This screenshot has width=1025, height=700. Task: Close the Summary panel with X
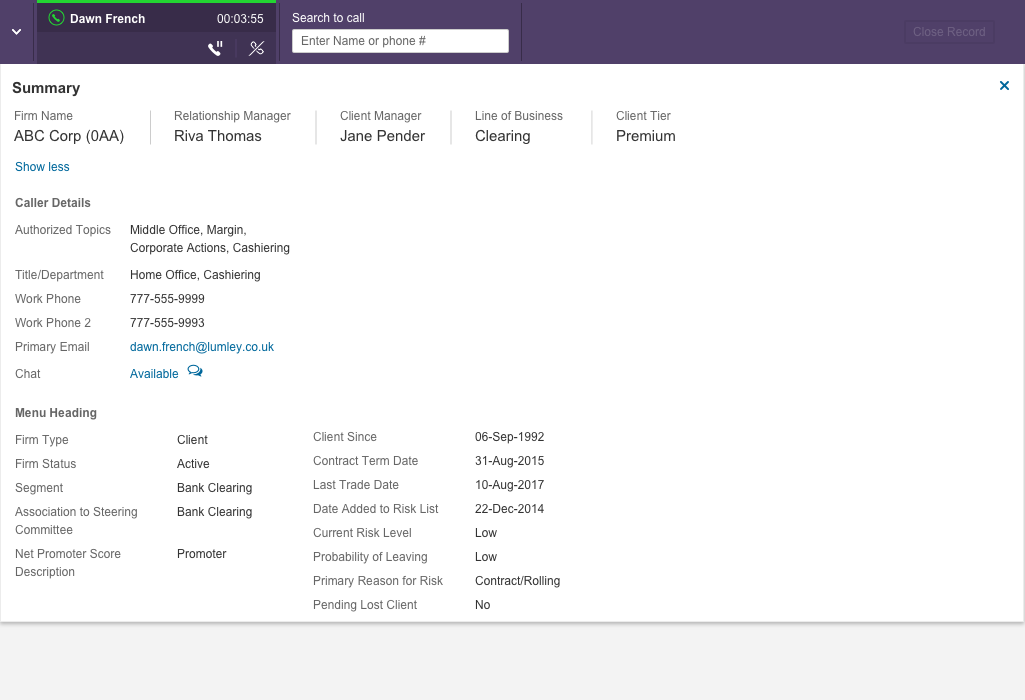(1004, 86)
